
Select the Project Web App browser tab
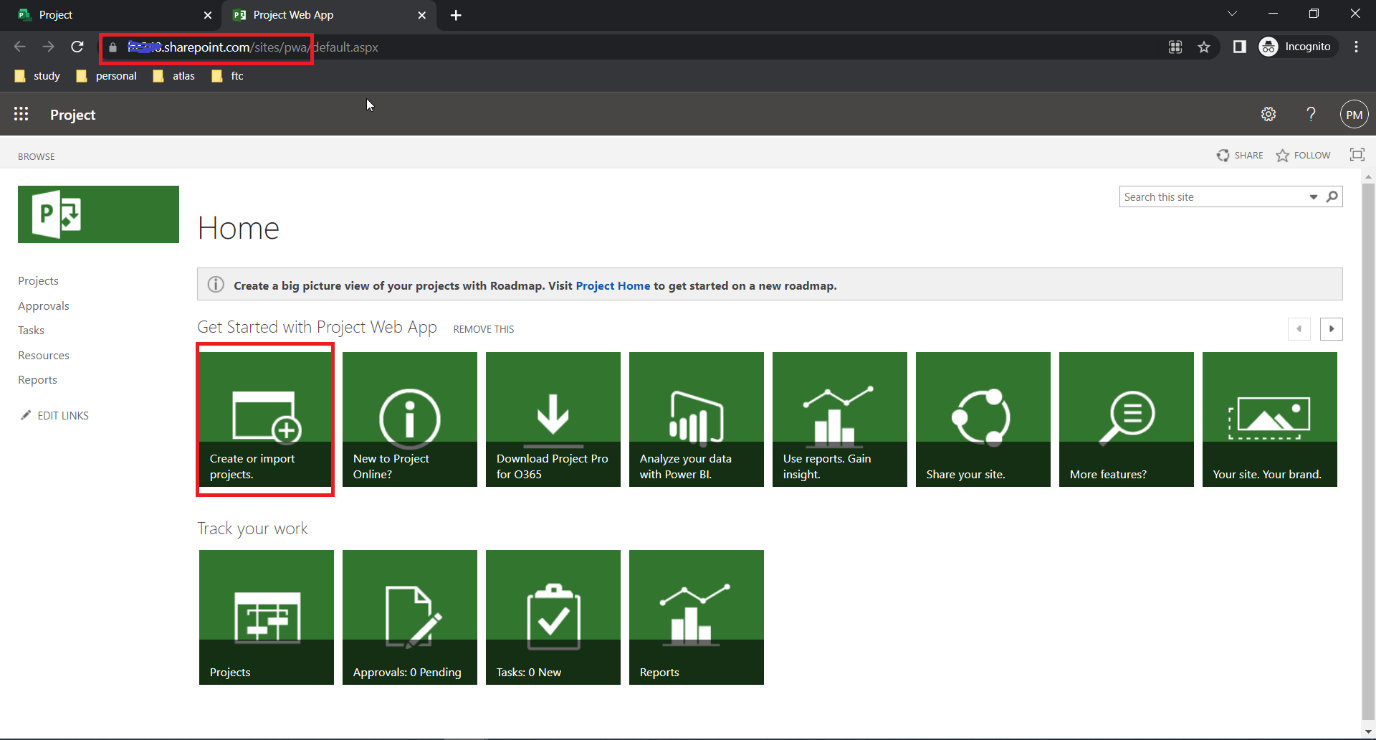pos(326,15)
